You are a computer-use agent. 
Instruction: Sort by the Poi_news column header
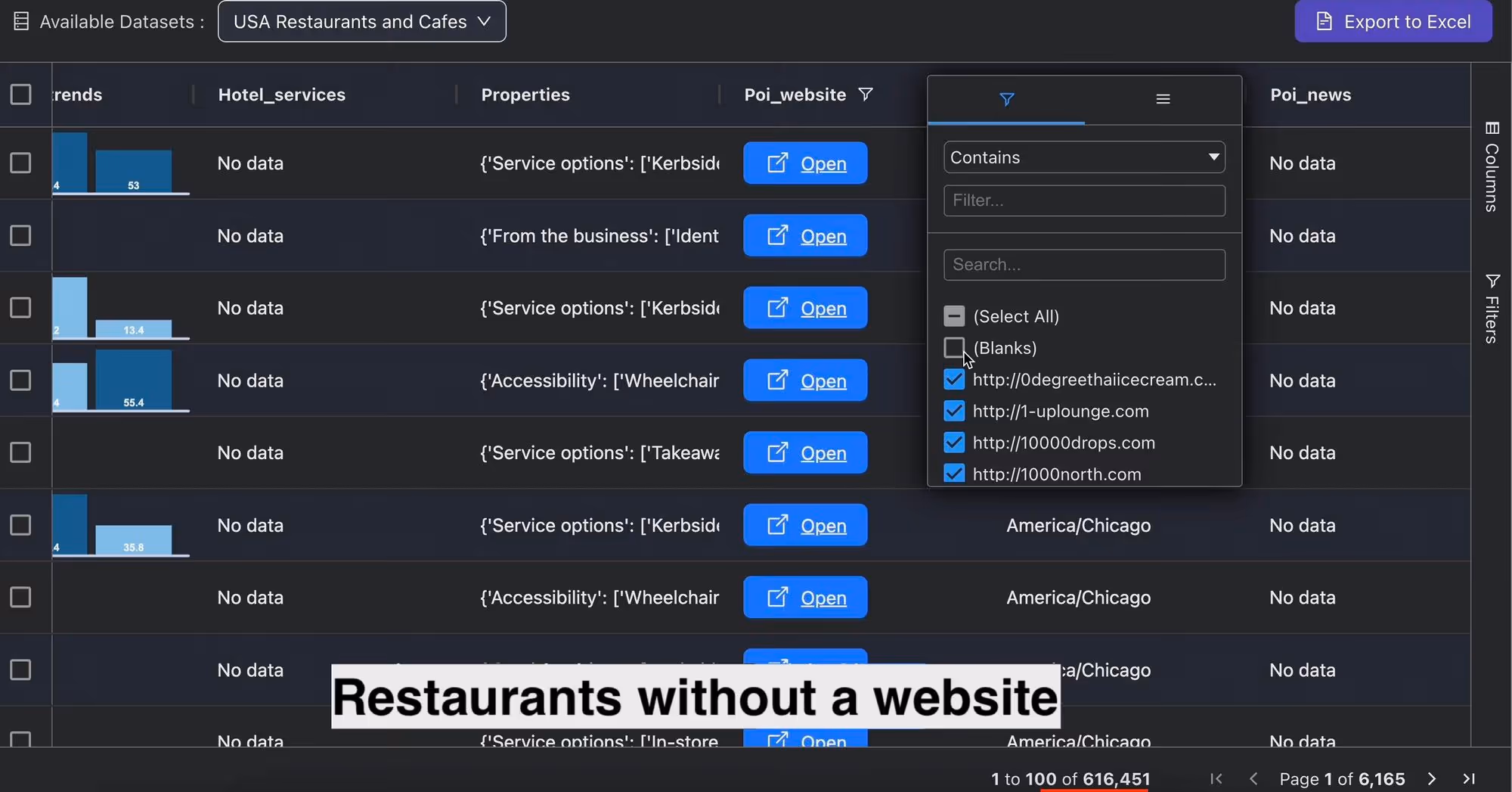click(x=1310, y=95)
